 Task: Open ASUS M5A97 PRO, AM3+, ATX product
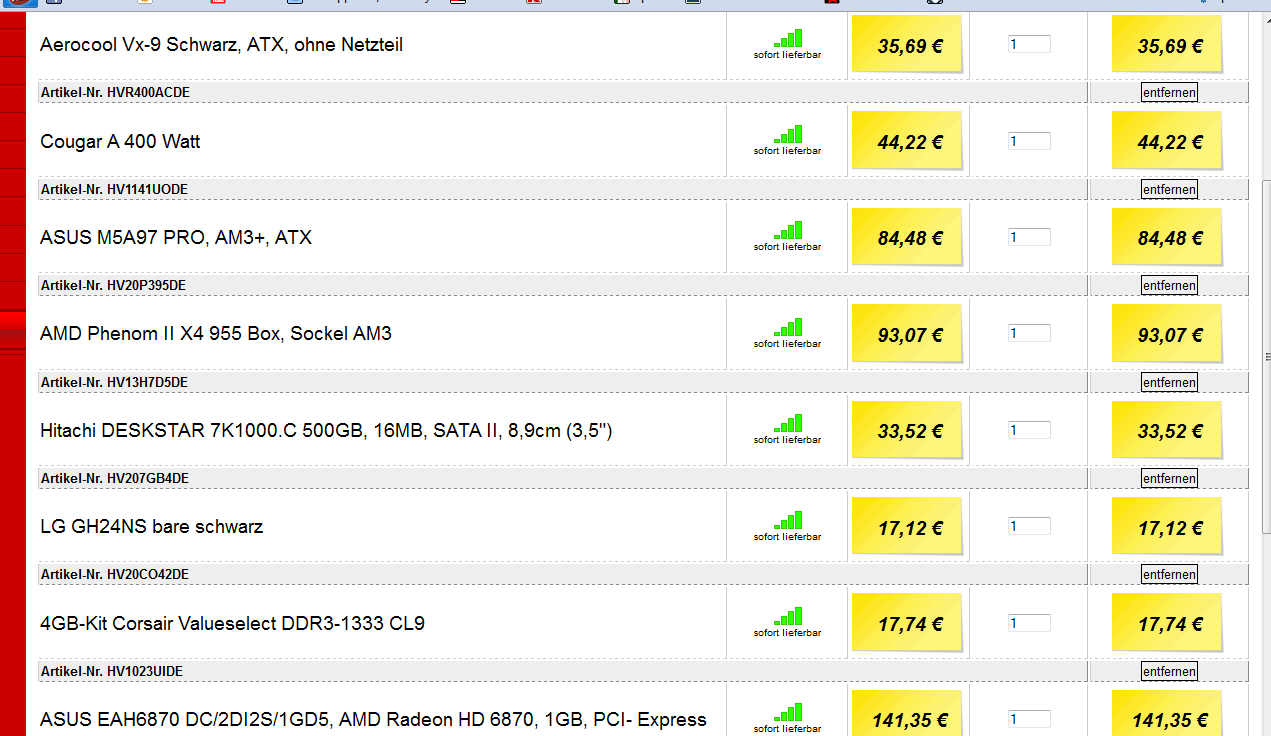pyautogui.click(x=176, y=238)
